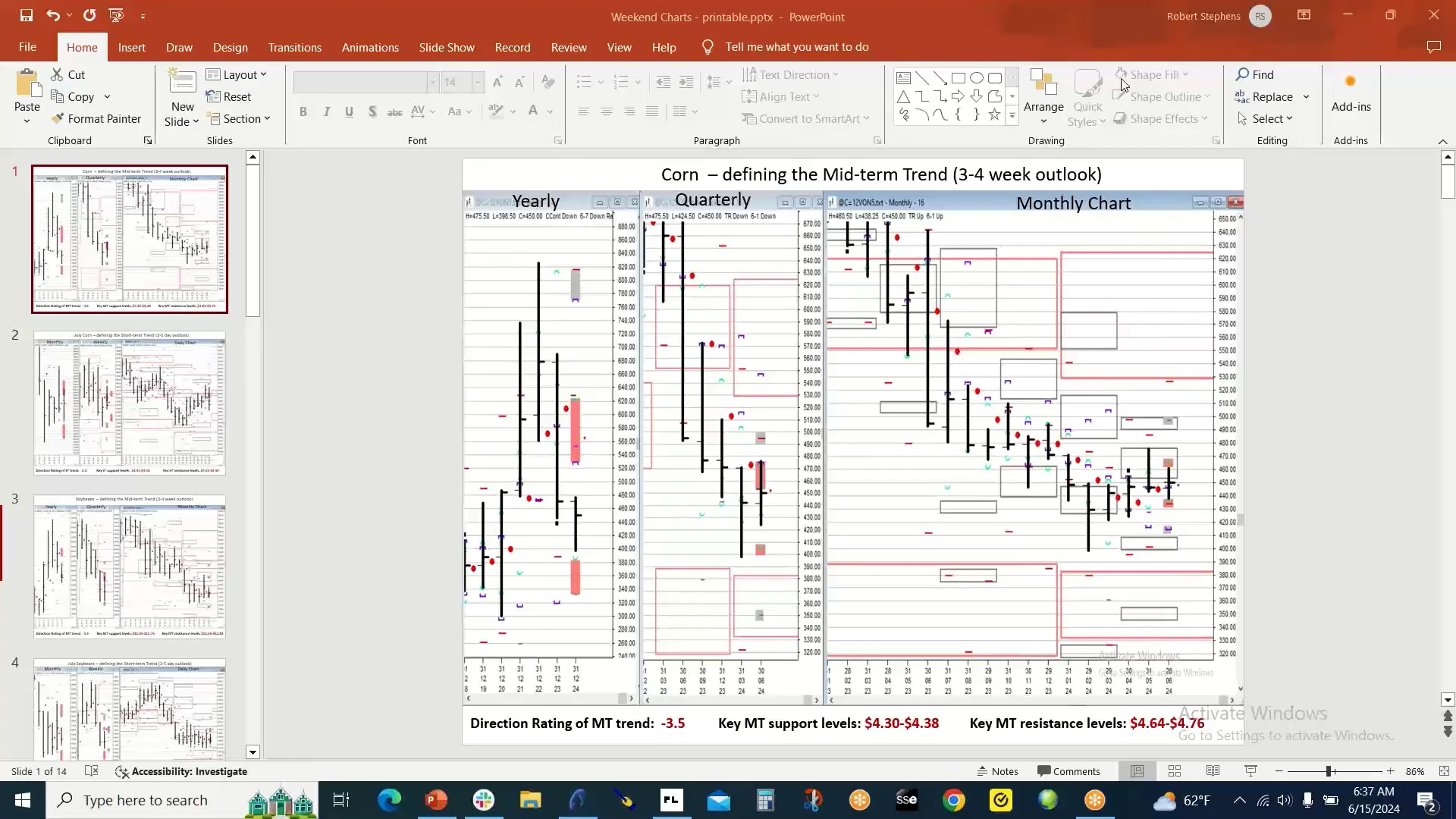
Task: Open the Shape Fill dropdown
Action: [x=1185, y=74]
